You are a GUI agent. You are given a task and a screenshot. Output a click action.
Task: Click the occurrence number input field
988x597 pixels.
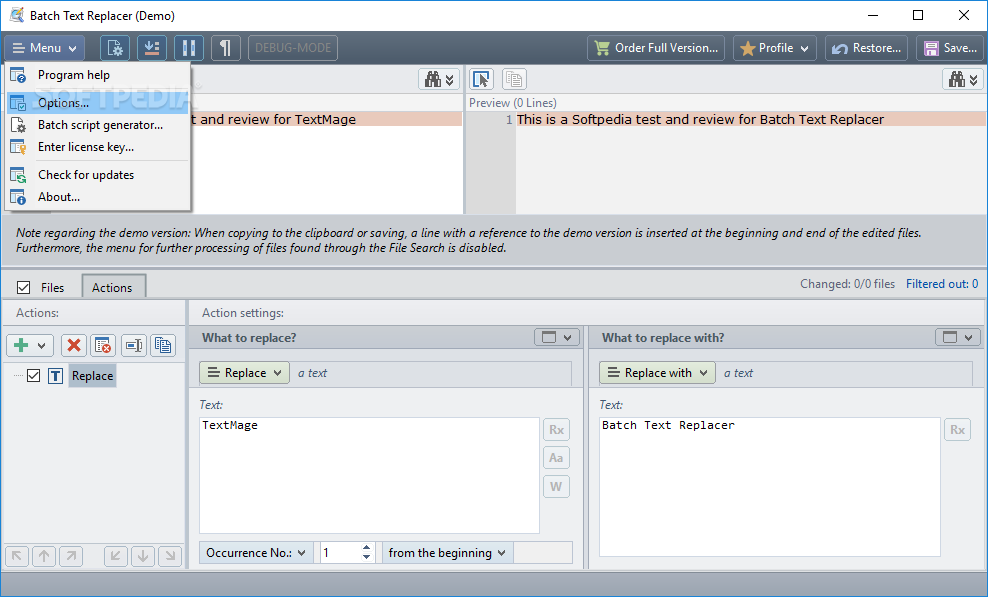coord(340,553)
